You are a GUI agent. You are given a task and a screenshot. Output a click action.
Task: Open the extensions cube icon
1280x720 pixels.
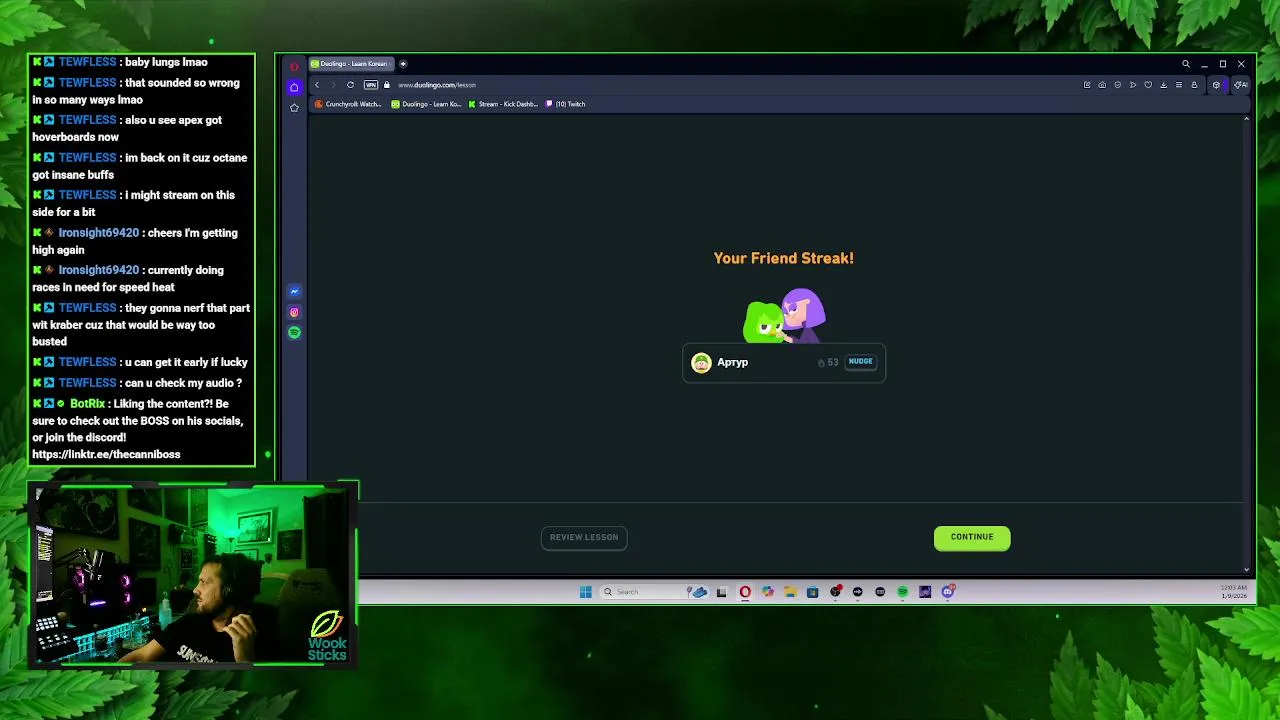click(1216, 85)
